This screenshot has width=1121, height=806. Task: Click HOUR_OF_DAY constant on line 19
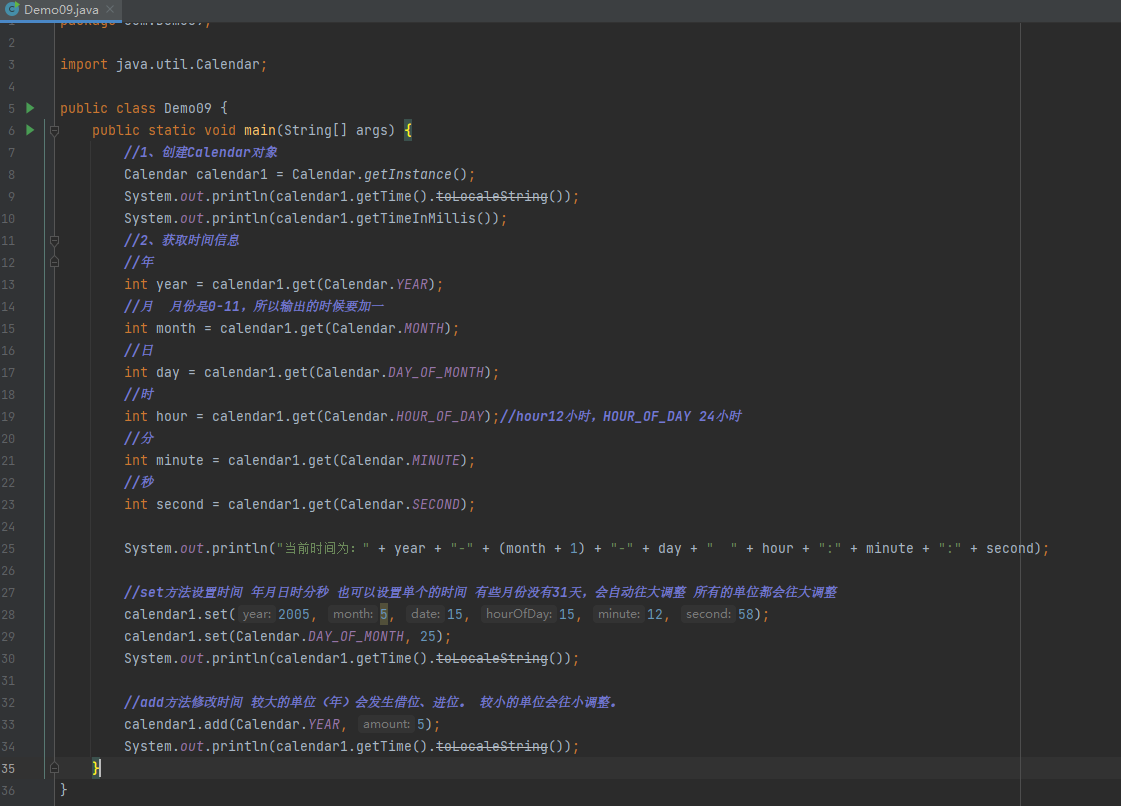coord(440,416)
